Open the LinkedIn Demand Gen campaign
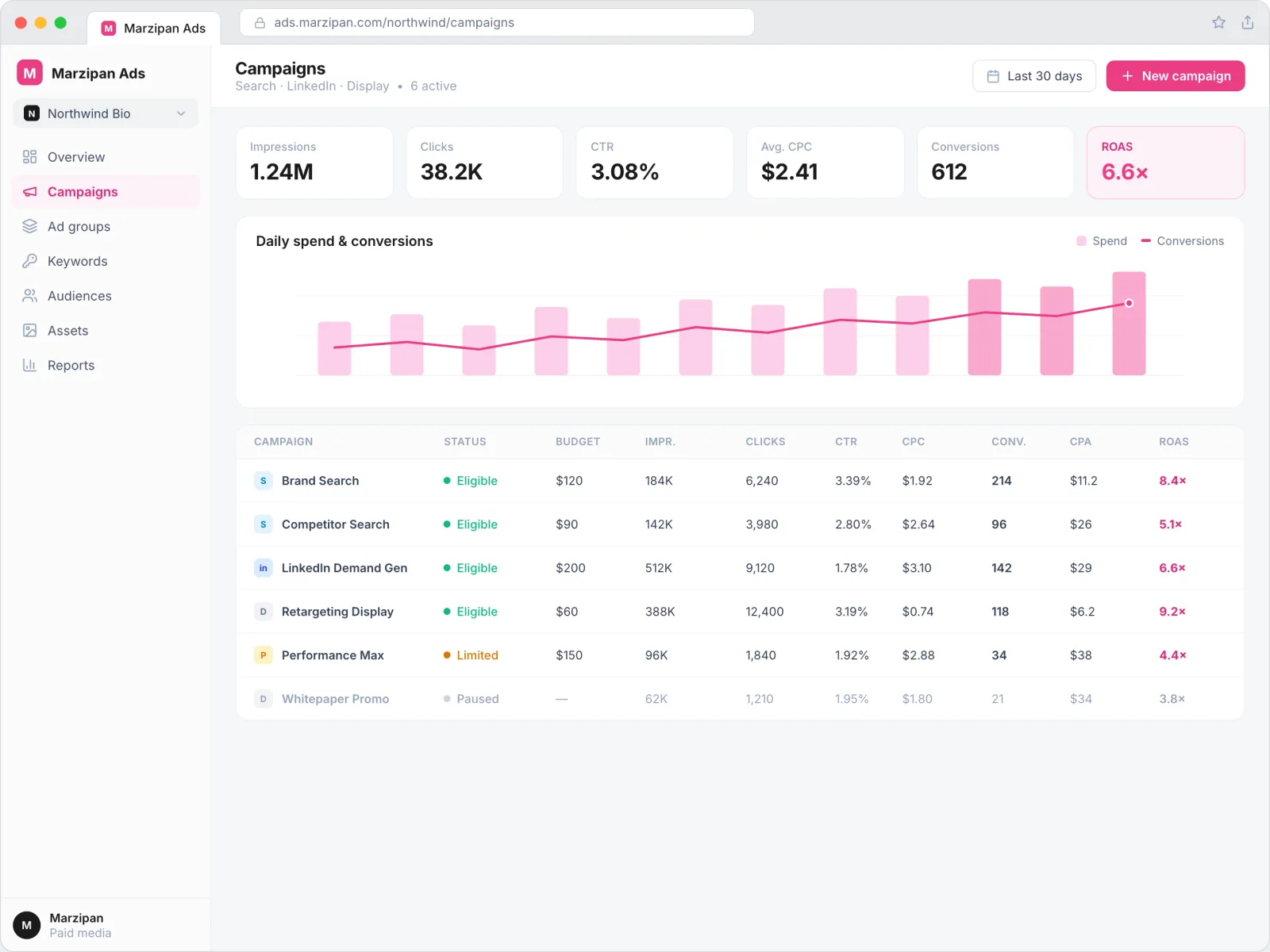The height and width of the screenshot is (952, 1270). pyautogui.click(x=344, y=568)
